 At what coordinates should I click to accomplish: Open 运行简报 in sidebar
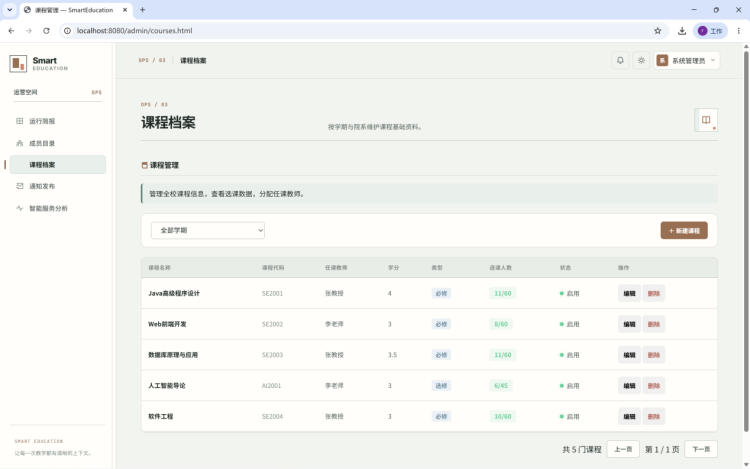(57, 121)
